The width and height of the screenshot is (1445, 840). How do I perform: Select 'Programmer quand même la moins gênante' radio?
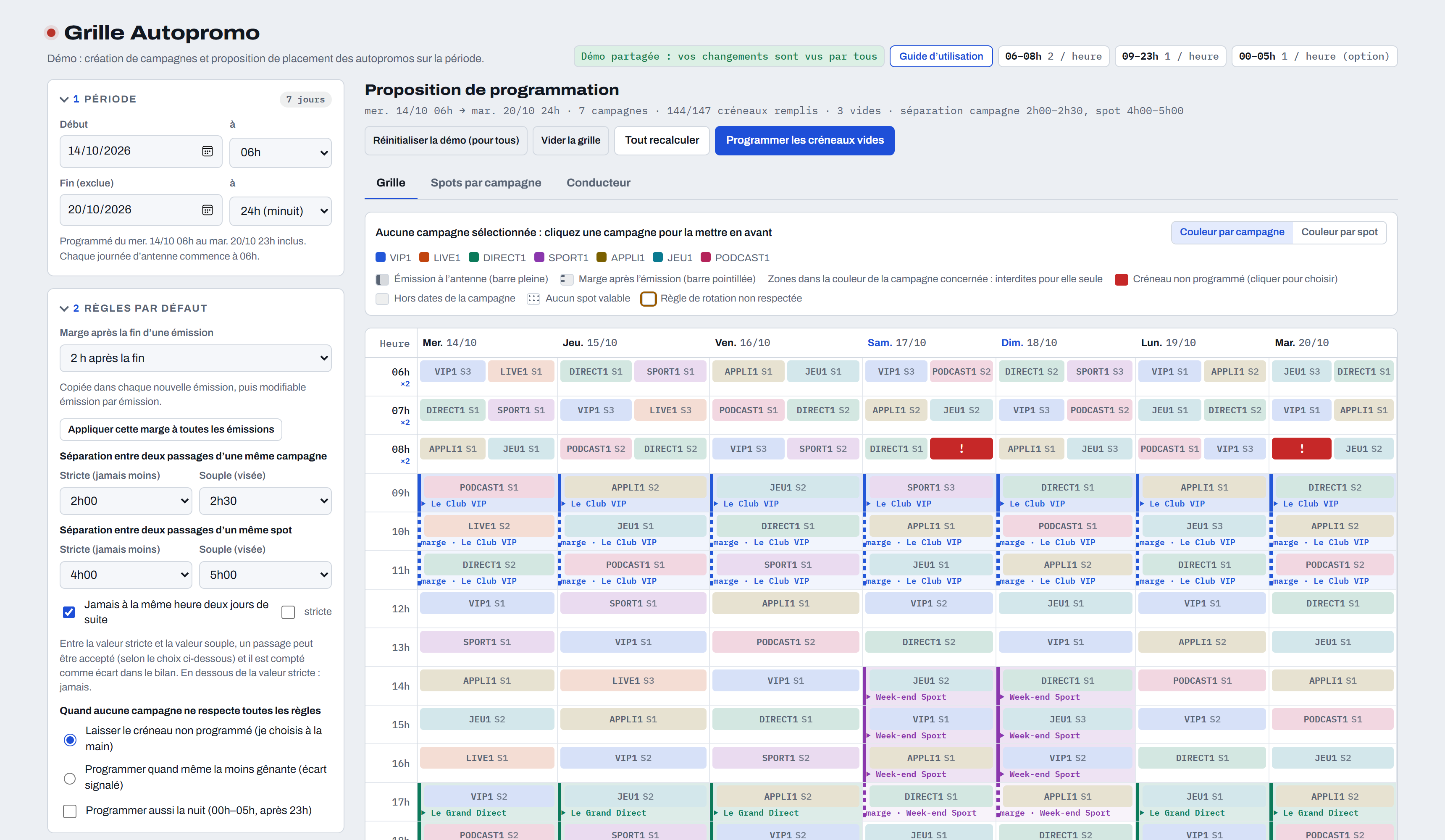[69, 778]
